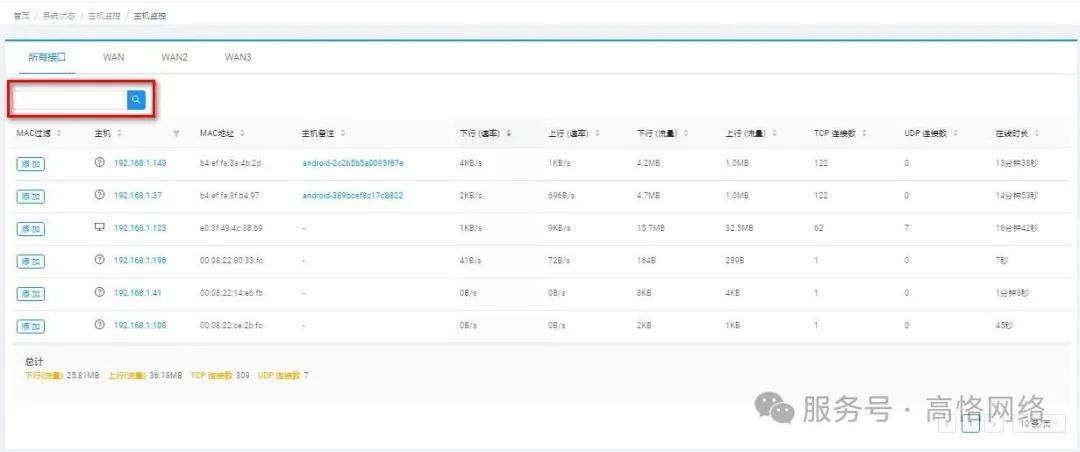1080x452 pixels.
Task: Click unknown-device icon beside 192.168.1.37
Action: click(x=99, y=195)
